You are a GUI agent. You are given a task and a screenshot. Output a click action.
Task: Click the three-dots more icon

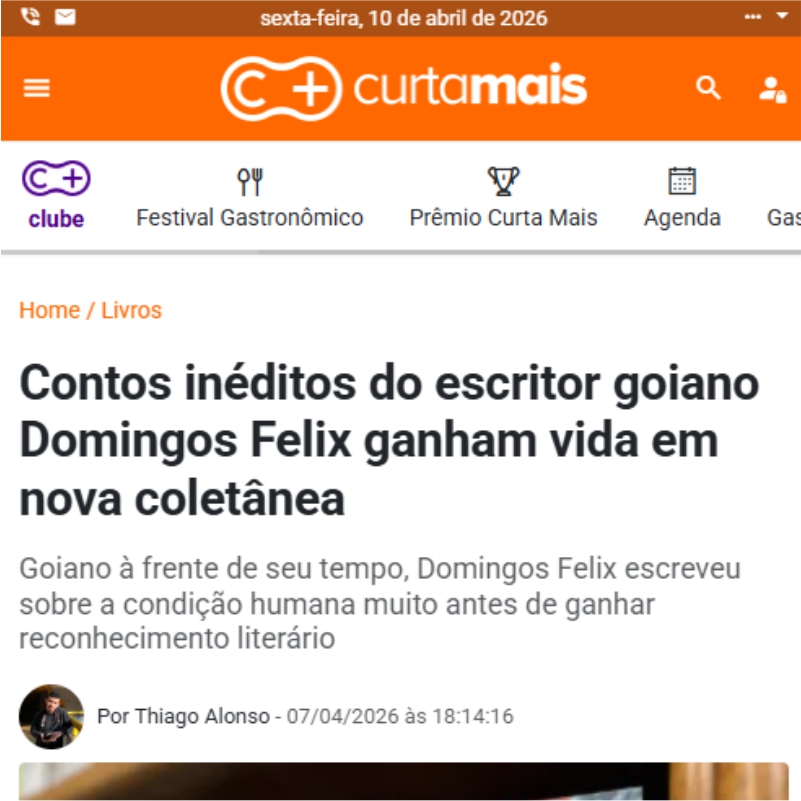point(752,16)
